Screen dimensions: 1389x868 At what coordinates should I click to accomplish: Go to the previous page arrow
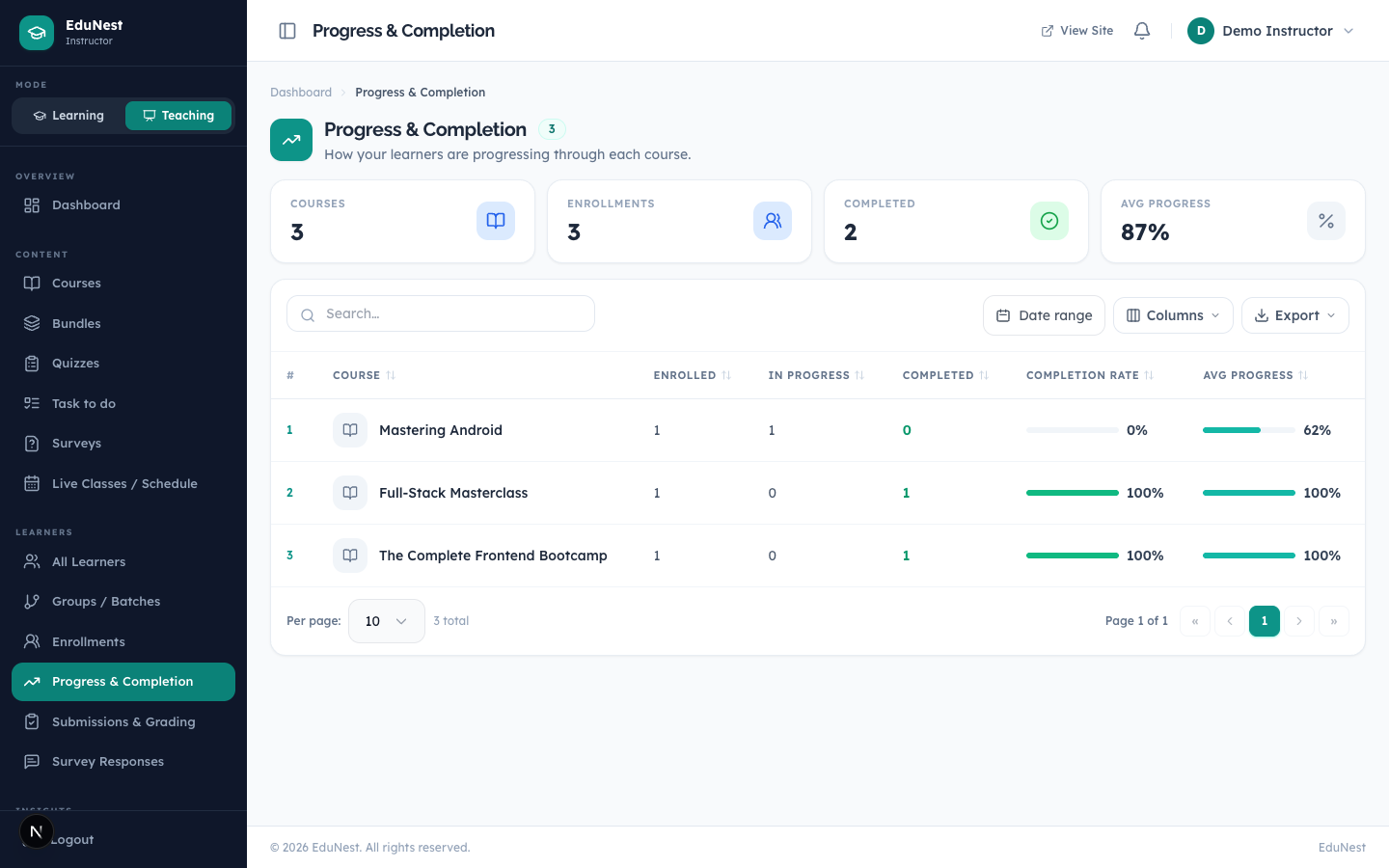[1230, 621]
